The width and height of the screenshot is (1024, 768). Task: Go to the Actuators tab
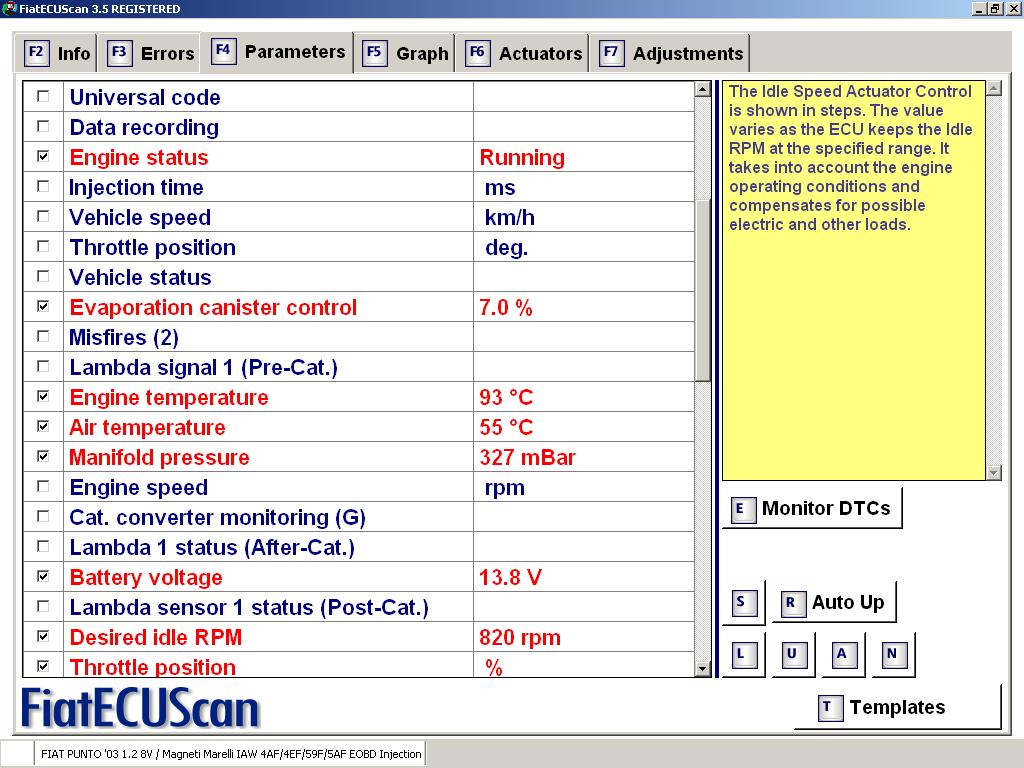(x=522, y=53)
